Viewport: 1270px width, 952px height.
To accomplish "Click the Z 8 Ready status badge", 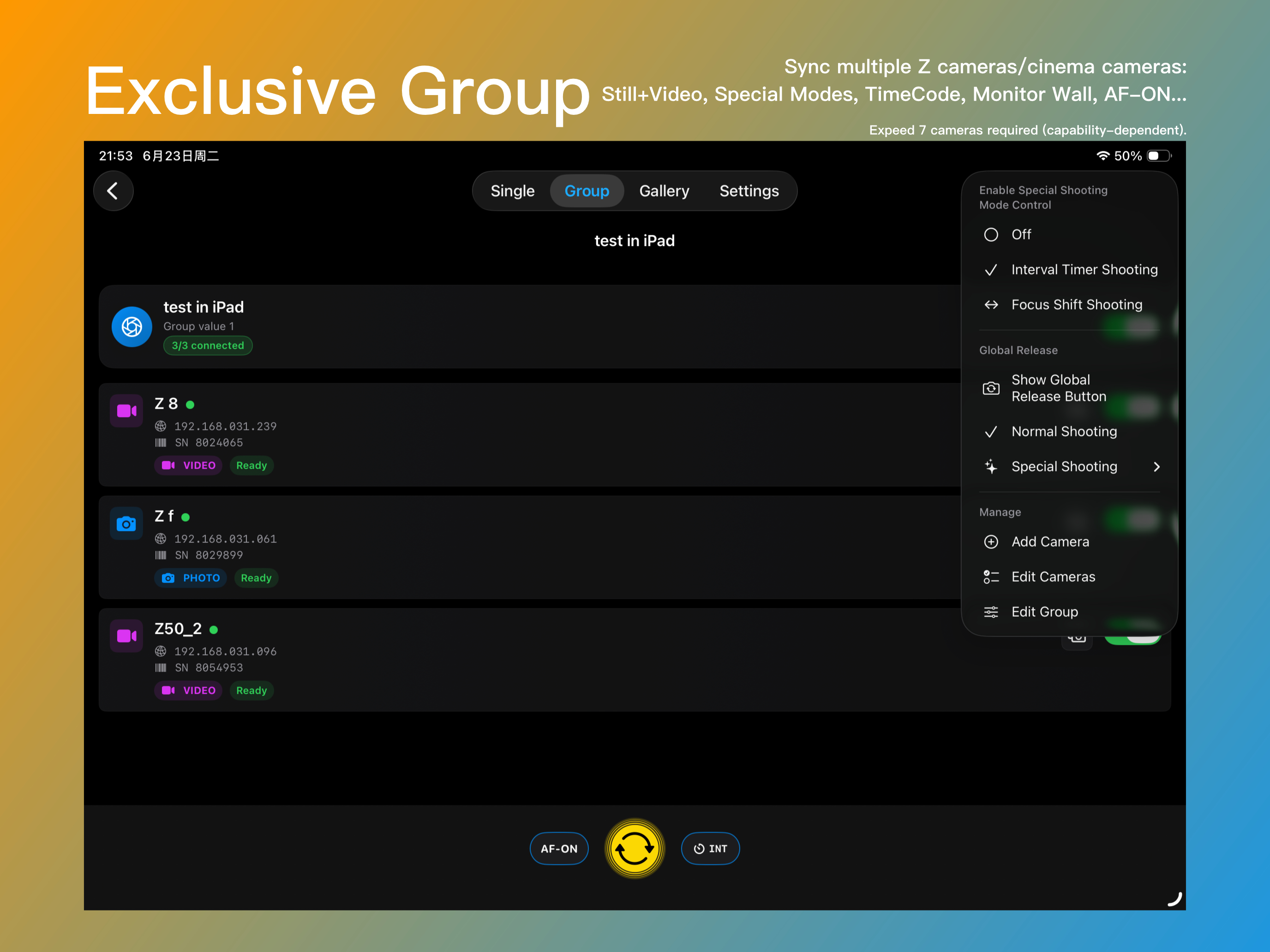I will [252, 465].
